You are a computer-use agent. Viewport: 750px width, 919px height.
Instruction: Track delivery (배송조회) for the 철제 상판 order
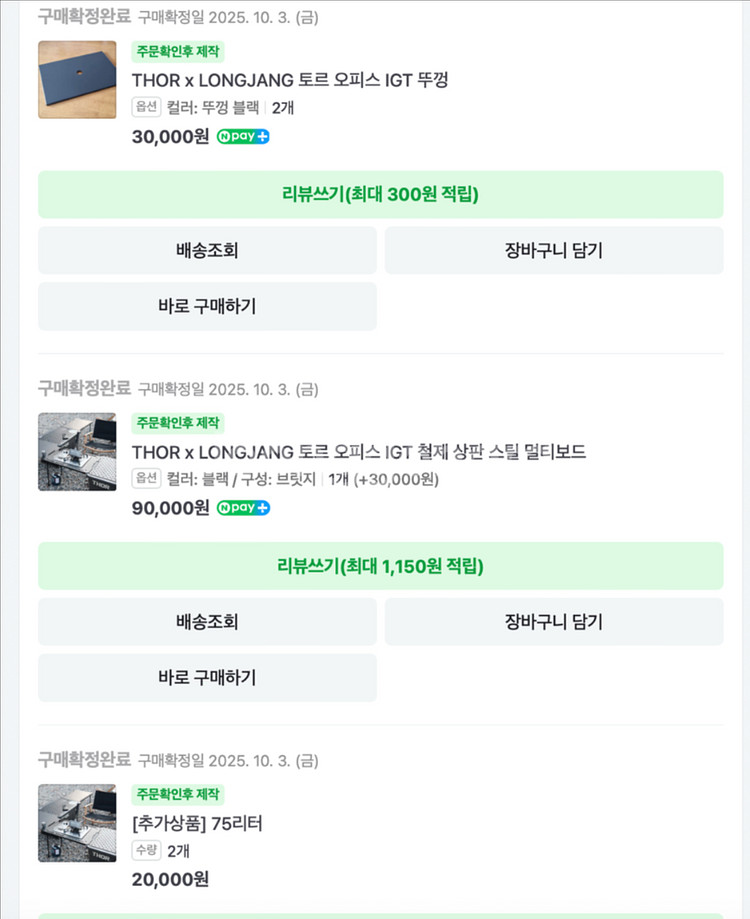tap(207, 622)
